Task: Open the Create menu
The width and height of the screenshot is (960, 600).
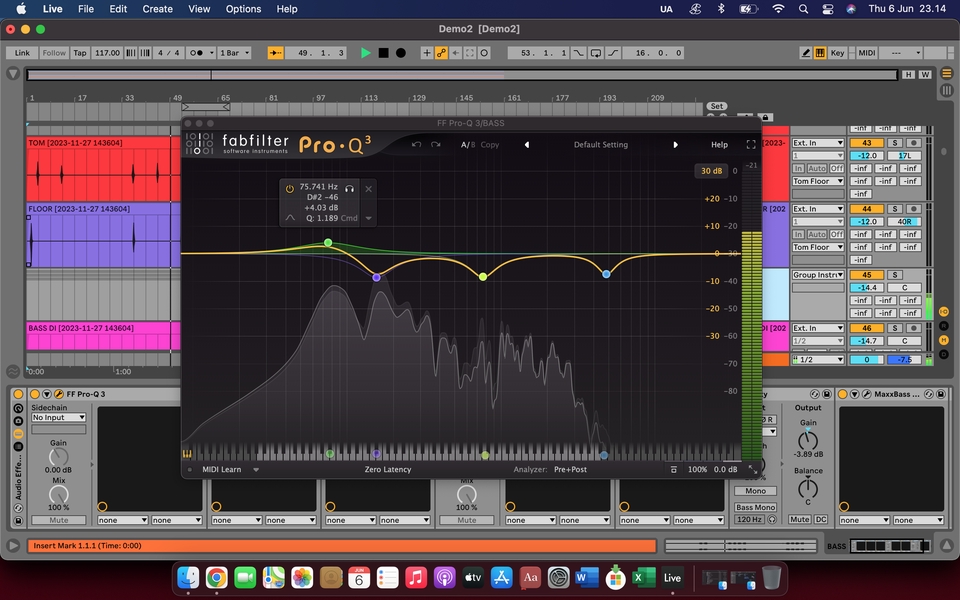Action: (157, 9)
